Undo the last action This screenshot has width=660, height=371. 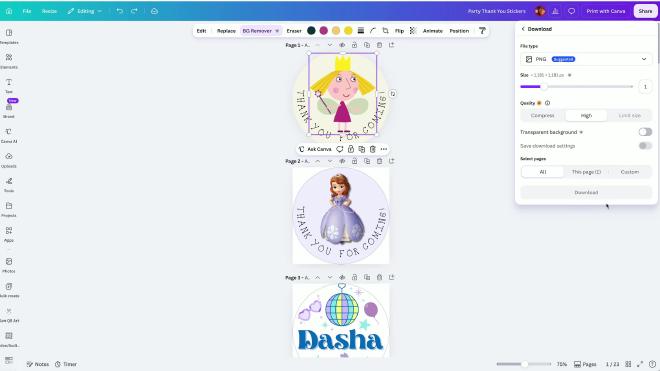tap(120, 11)
